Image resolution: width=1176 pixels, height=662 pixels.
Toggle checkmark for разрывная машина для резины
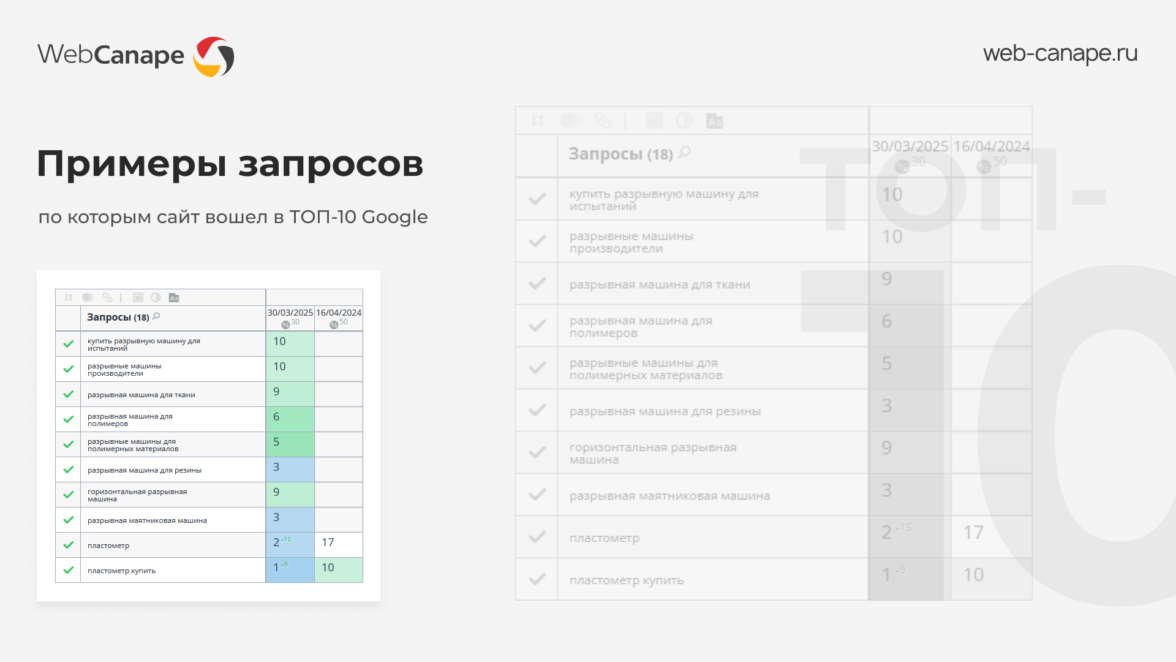pos(68,469)
